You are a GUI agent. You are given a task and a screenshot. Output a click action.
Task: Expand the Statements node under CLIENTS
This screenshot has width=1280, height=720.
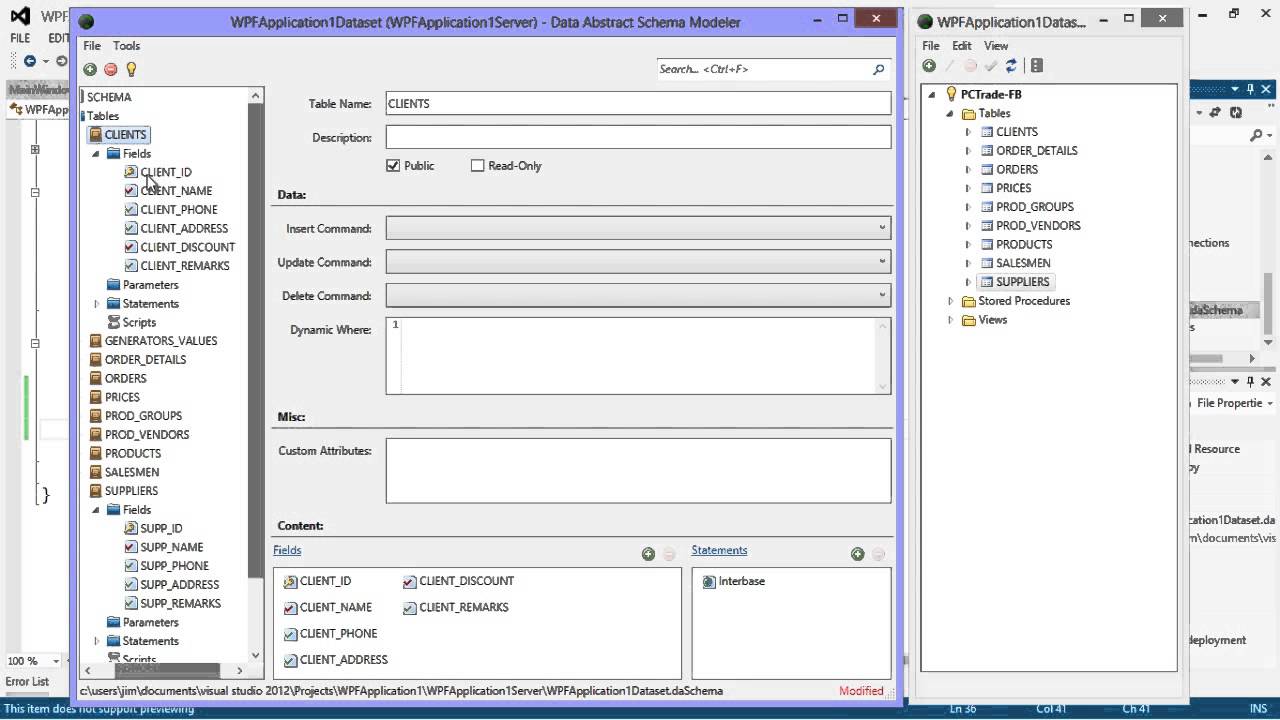click(97, 304)
